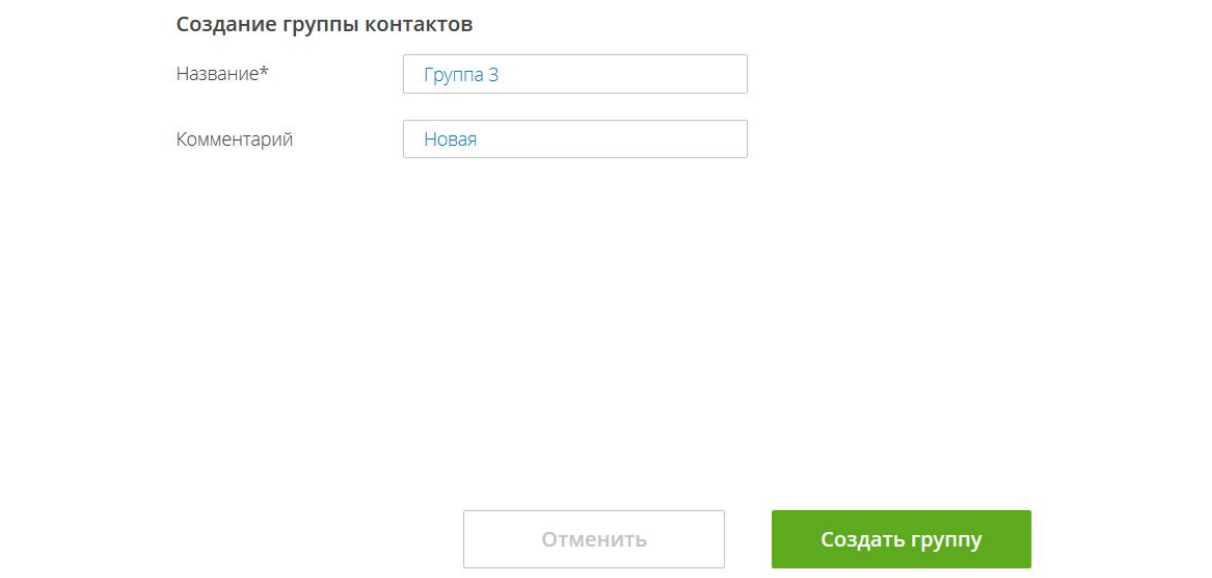Viewport: 1212px width, 578px height.
Task: Click the Название input field
Action: [575, 74]
